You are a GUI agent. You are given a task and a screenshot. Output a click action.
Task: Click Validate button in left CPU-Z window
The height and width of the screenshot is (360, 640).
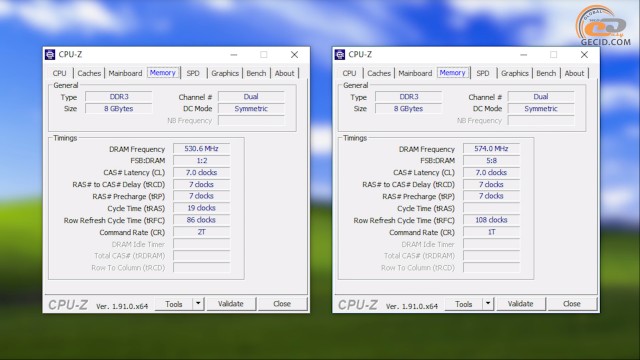(x=231, y=304)
